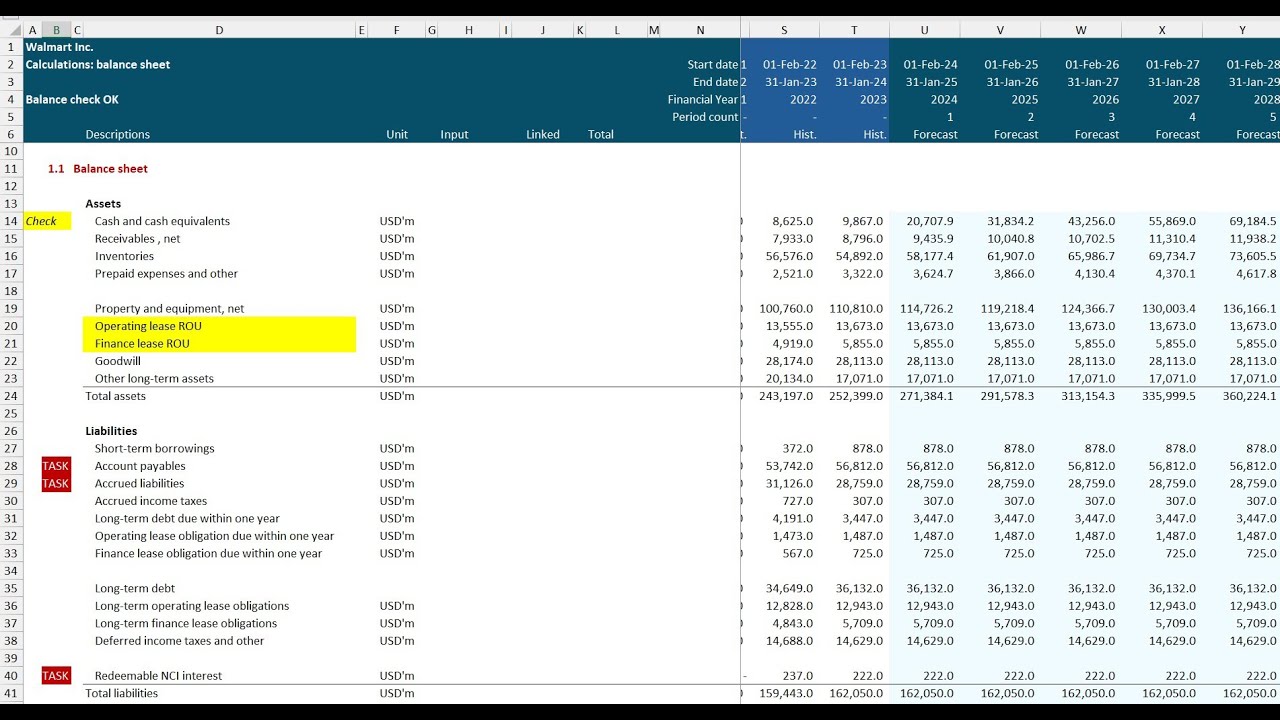This screenshot has width=1280, height=720.
Task: Select column U header
Action: [924, 30]
